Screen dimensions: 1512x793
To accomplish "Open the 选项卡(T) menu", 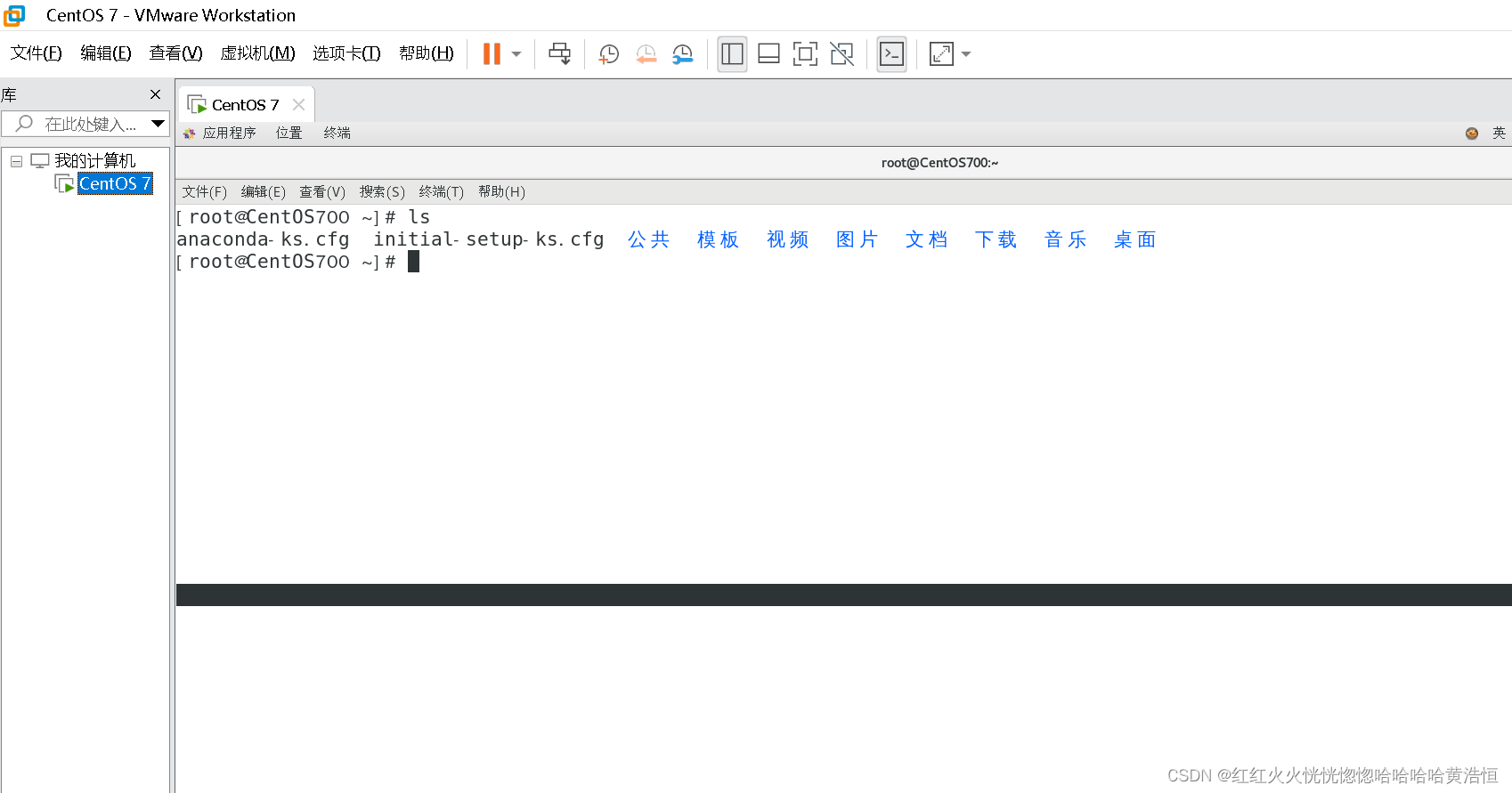I will [346, 53].
